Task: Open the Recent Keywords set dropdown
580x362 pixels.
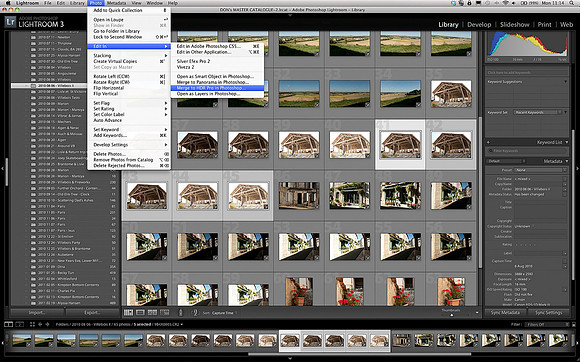Action: click(538, 112)
